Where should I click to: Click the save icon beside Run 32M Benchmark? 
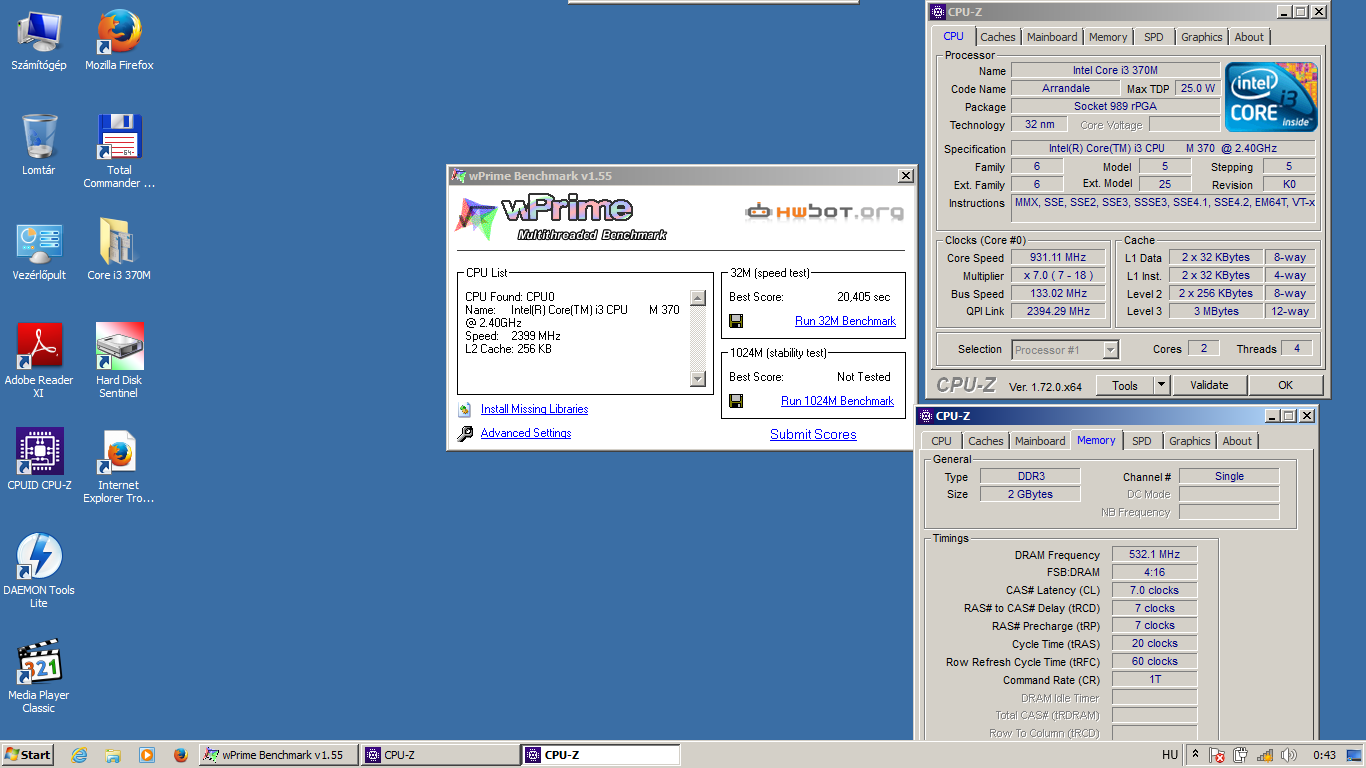coord(736,321)
